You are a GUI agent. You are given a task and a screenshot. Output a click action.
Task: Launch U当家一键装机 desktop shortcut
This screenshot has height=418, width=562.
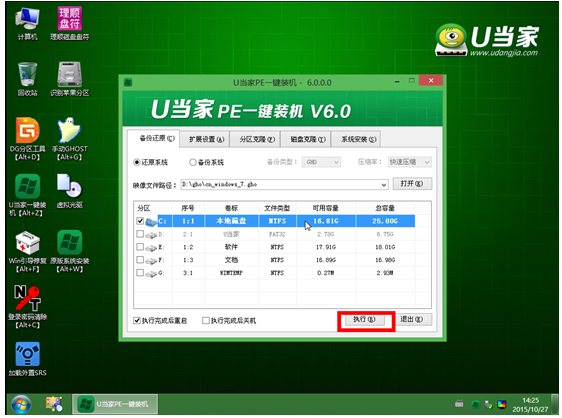[28, 195]
